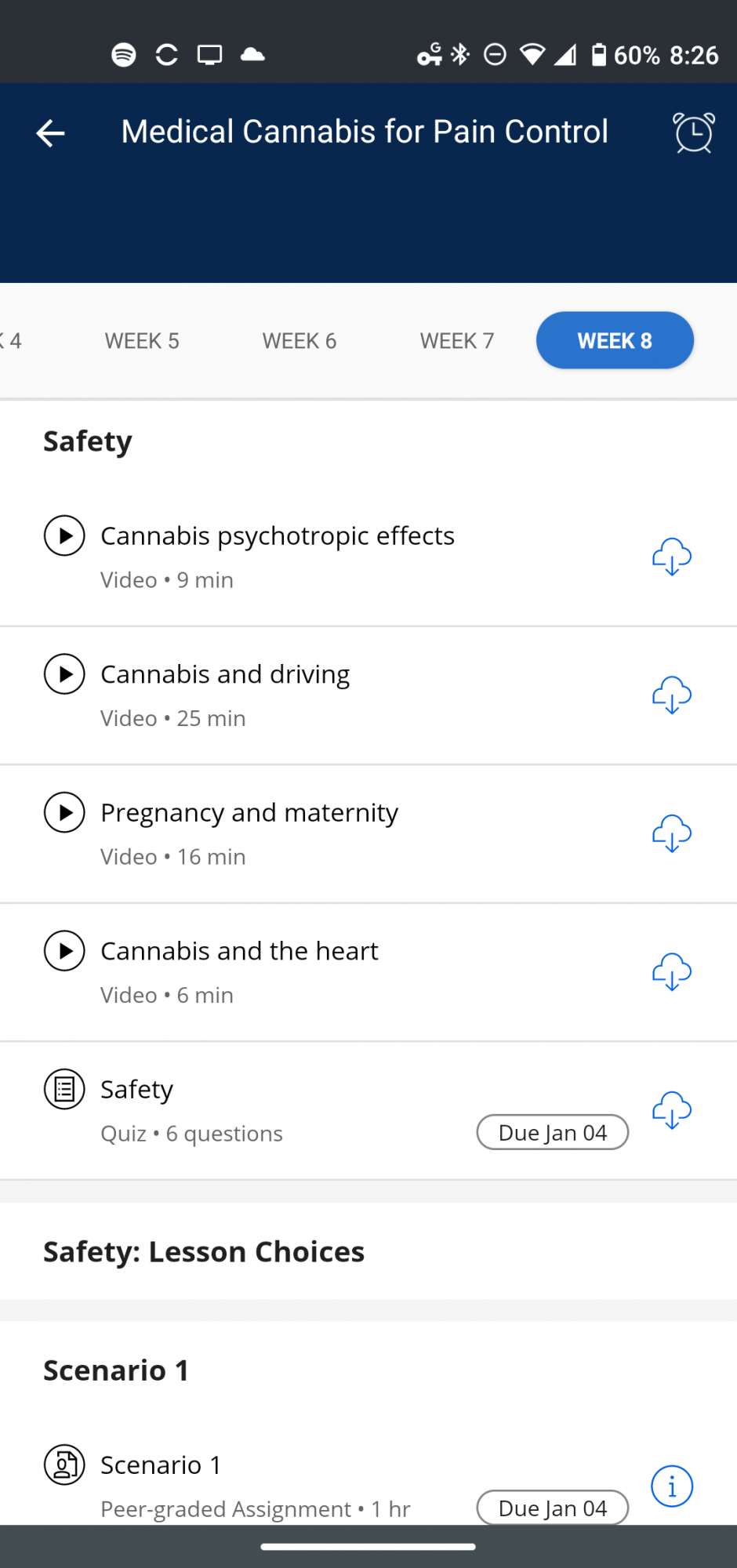The height and width of the screenshot is (1568, 737).
Task: Download the Cannabis and driving video
Action: point(672,695)
